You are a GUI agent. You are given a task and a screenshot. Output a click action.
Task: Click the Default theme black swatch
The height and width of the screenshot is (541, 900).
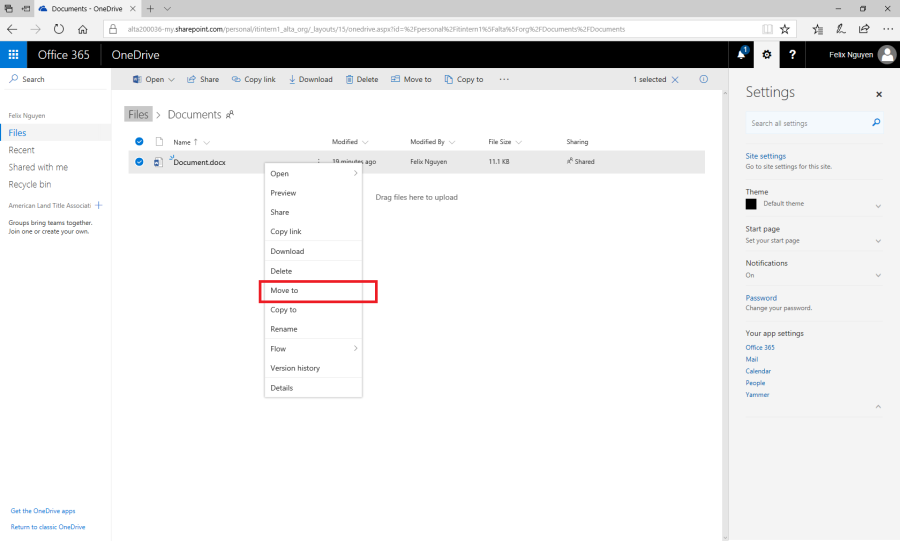click(751, 204)
